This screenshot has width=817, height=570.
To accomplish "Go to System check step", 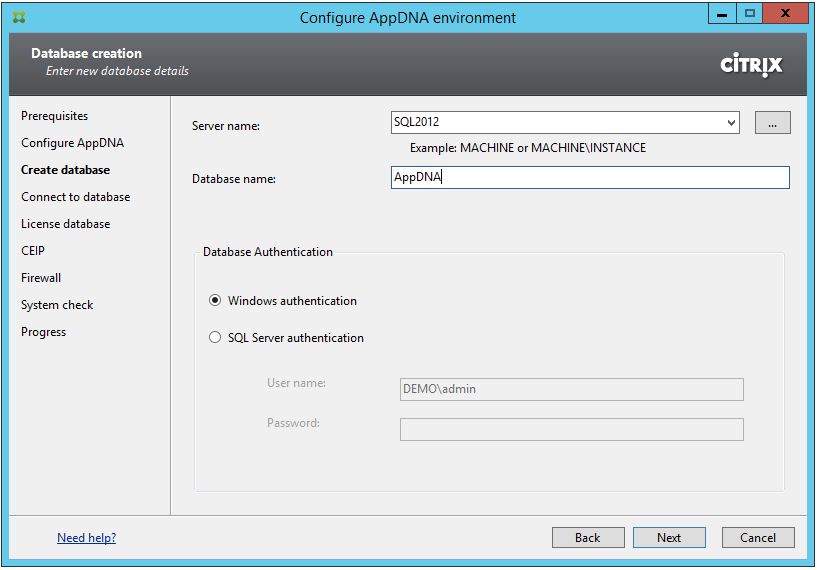I will [57, 305].
